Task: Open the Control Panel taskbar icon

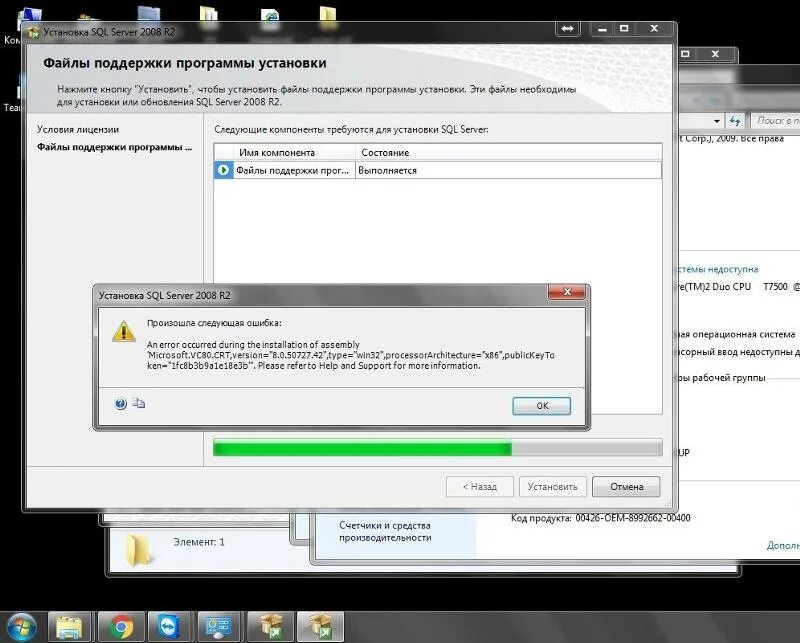Action: pyautogui.click(x=218, y=627)
